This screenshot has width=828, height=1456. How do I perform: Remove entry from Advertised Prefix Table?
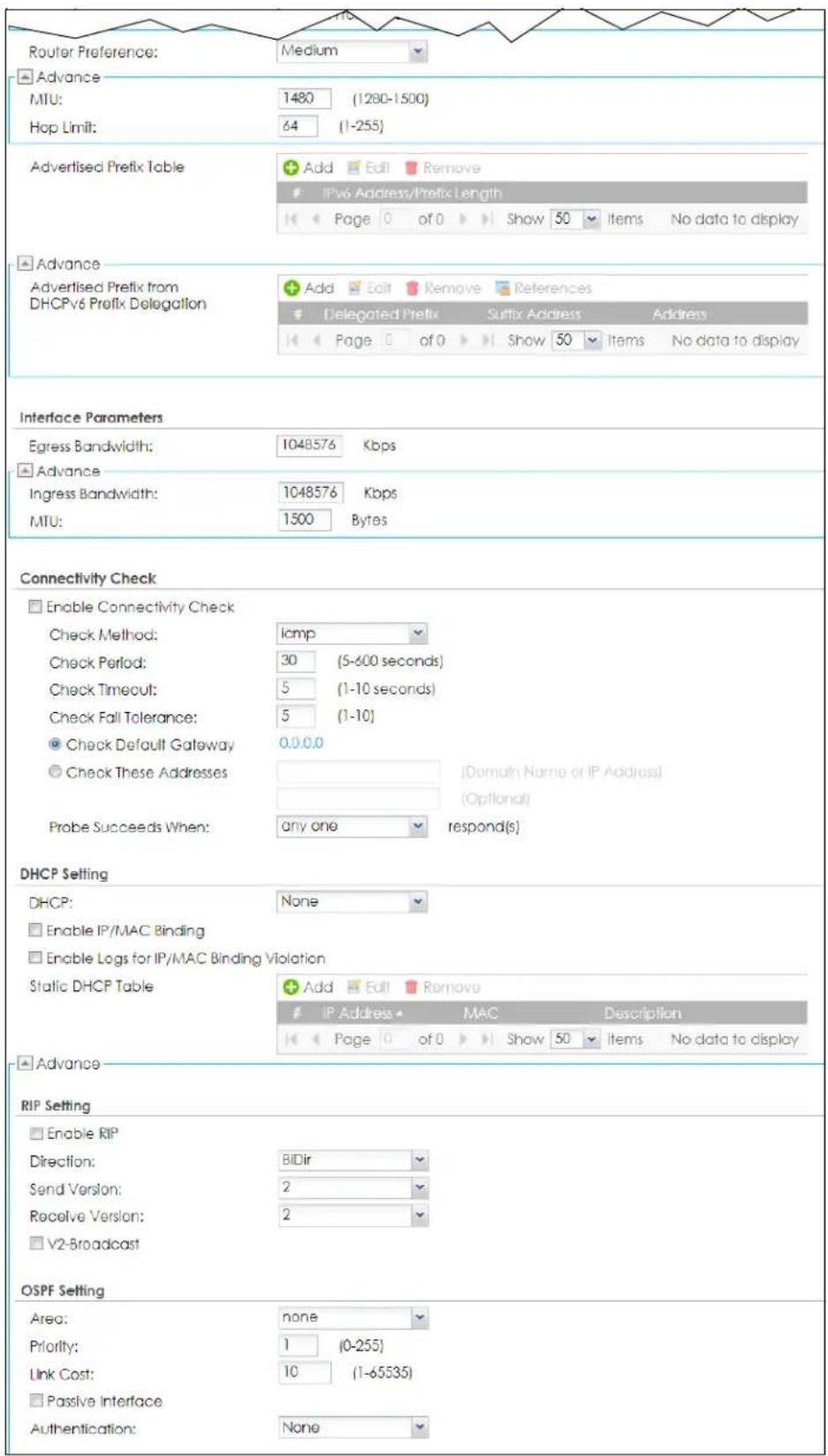443,168
